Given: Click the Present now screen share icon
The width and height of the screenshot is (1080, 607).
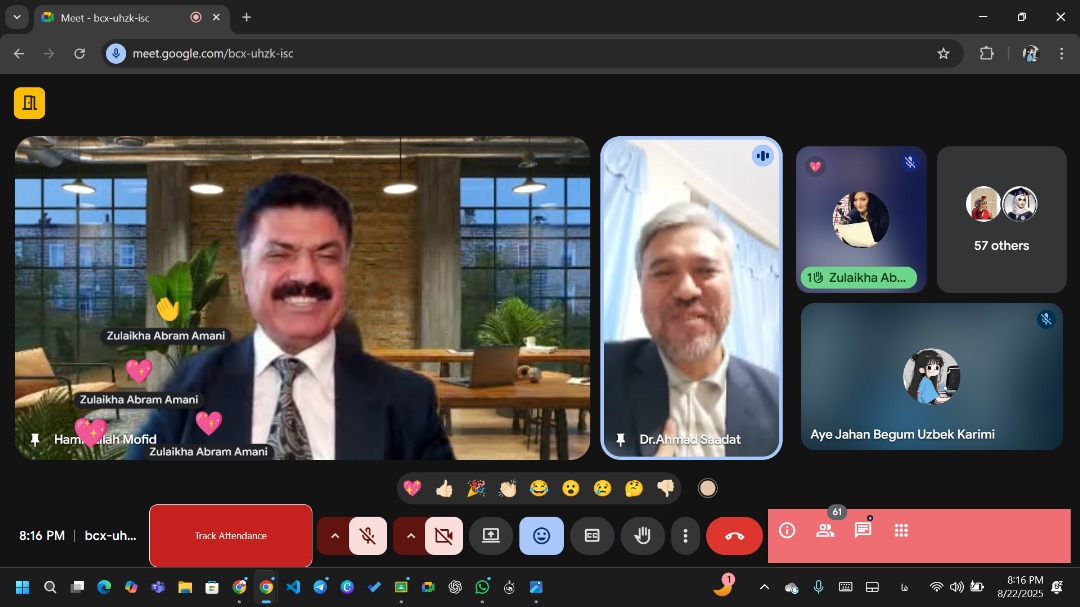Looking at the screenshot, I should coord(491,536).
